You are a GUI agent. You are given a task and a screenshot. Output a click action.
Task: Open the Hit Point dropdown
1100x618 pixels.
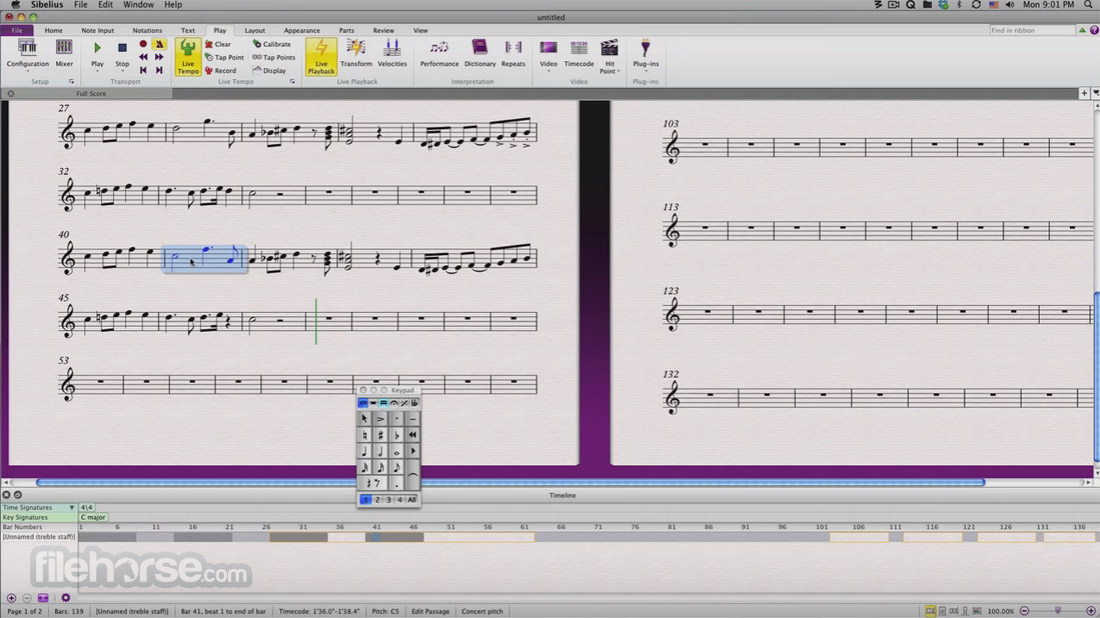[x=609, y=56]
